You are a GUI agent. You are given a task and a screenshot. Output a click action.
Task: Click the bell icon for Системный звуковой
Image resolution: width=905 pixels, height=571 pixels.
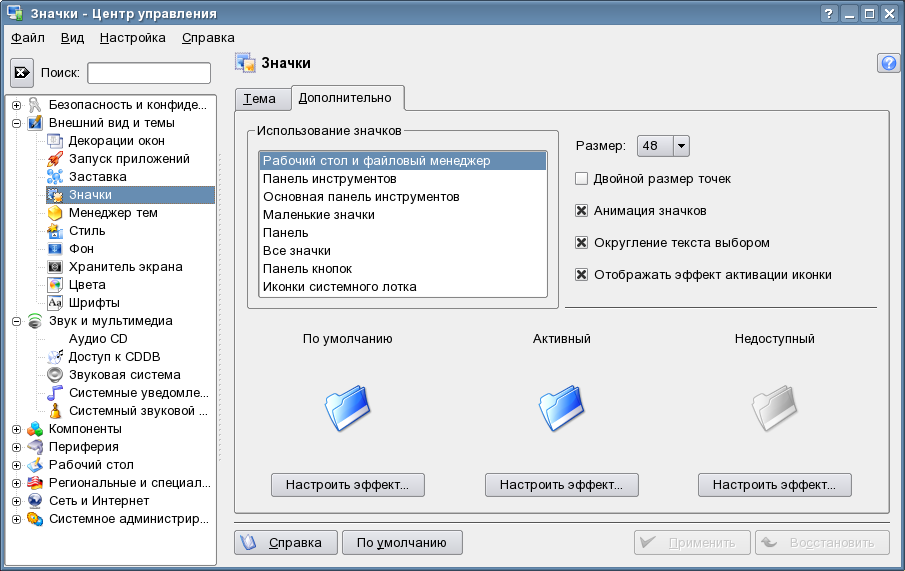55,411
